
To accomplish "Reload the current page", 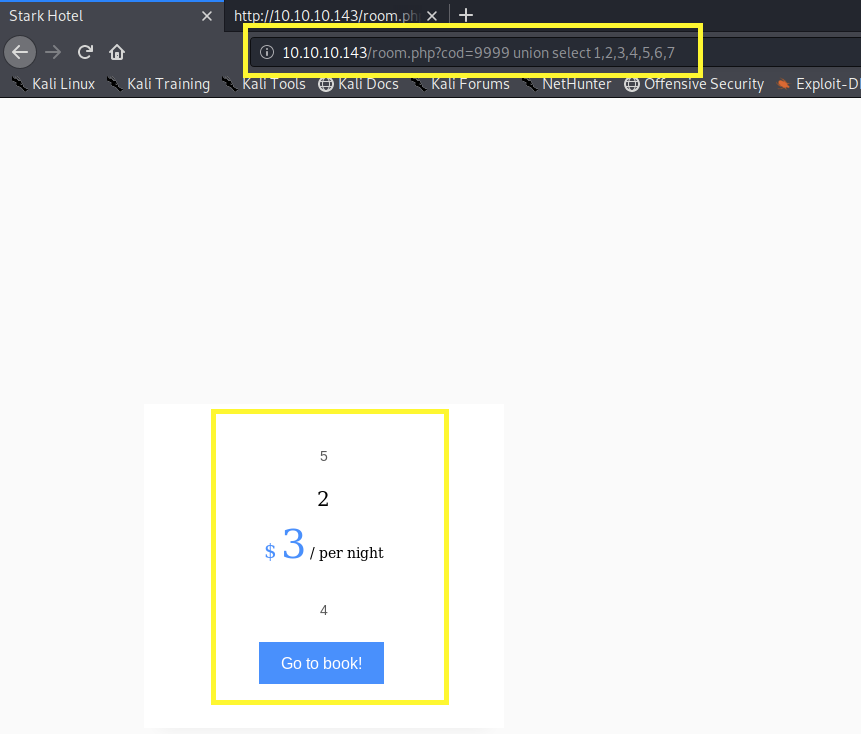I will (x=85, y=52).
